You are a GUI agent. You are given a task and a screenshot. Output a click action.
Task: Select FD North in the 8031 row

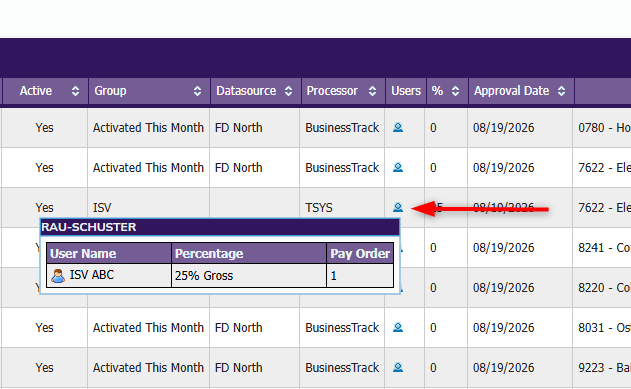[238, 327]
